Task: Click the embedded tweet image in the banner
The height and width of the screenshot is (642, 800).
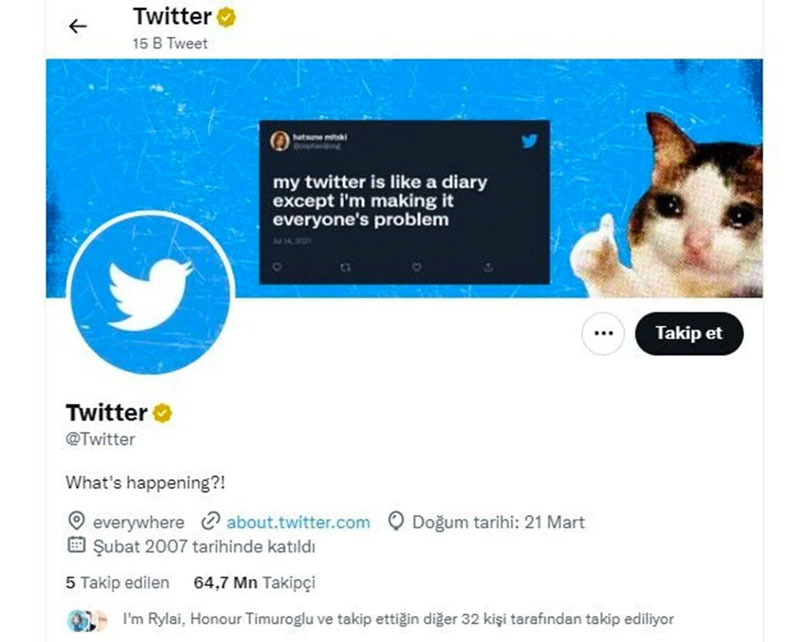Action: (404, 201)
